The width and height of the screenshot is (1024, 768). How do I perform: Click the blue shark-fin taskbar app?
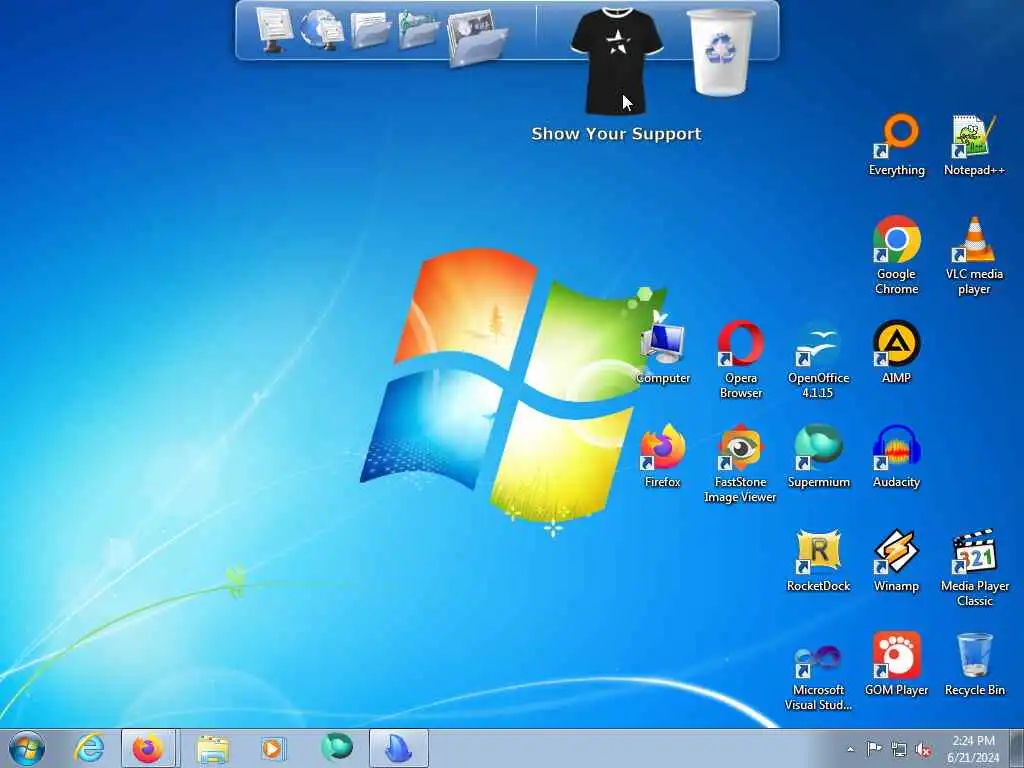click(399, 748)
